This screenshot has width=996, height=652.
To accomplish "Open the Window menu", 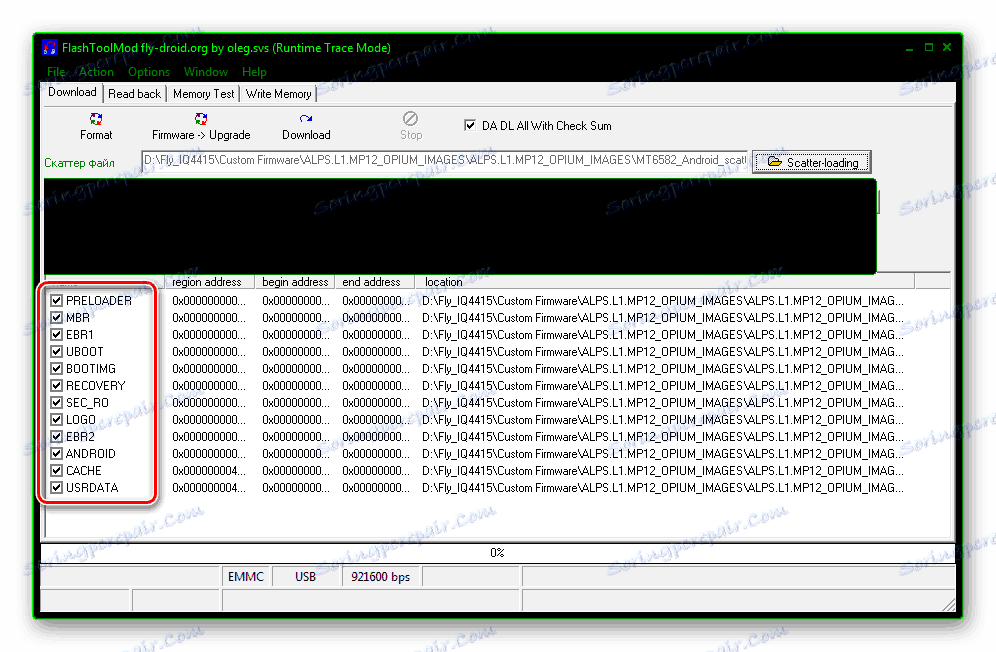I will 206,72.
